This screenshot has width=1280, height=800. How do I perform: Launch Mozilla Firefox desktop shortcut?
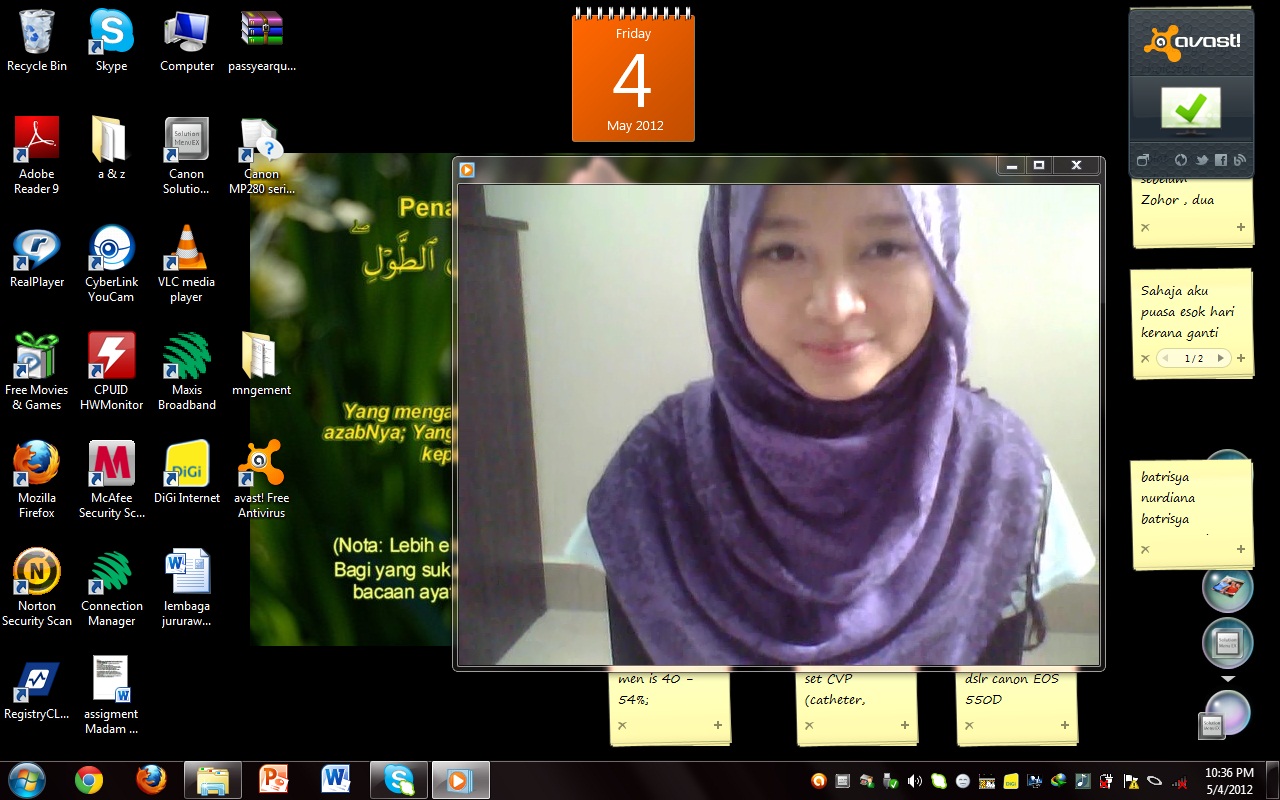pyautogui.click(x=37, y=479)
